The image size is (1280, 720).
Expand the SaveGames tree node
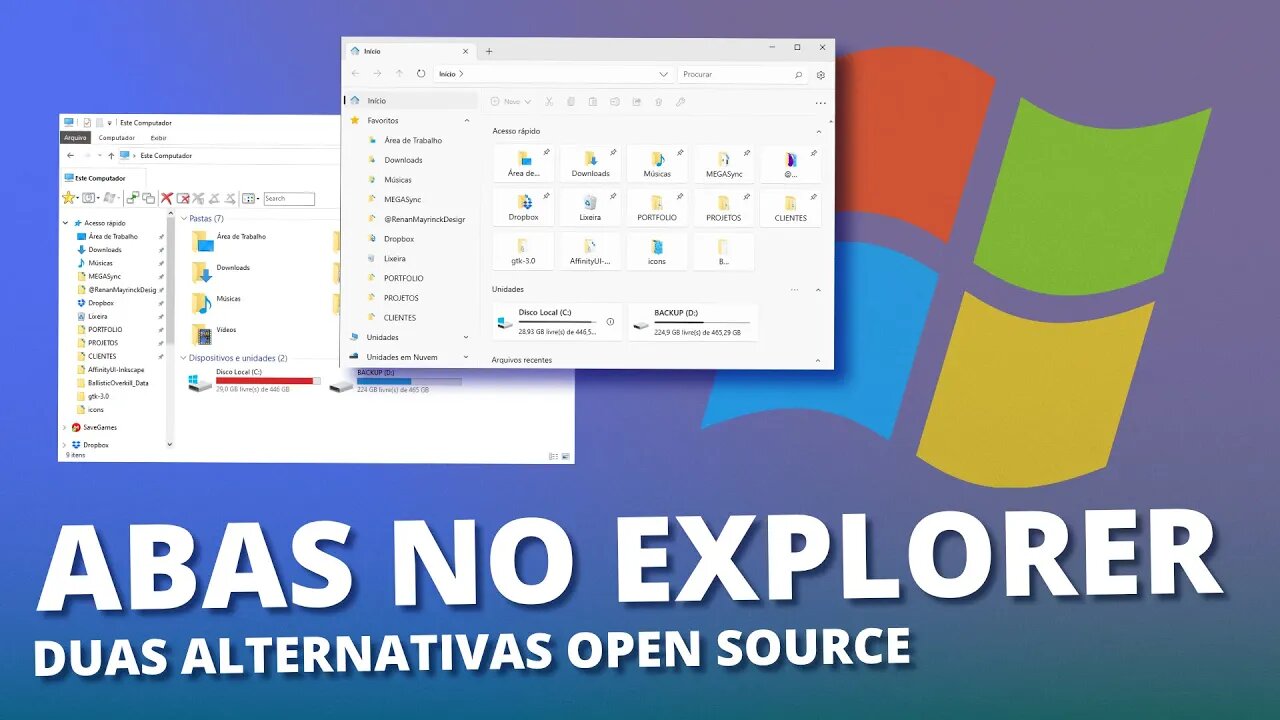[66, 427]
